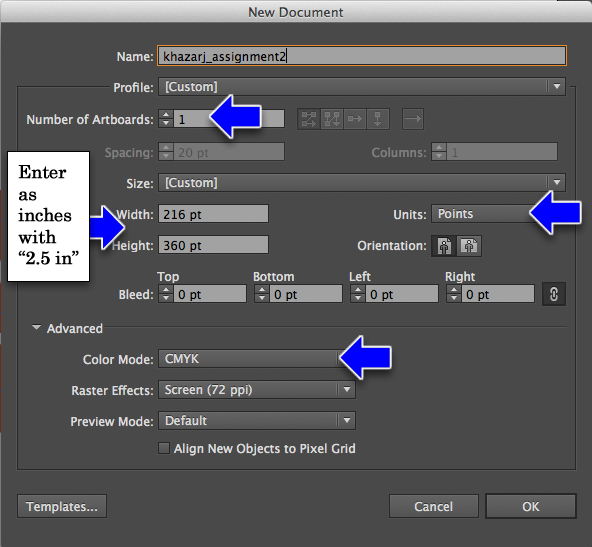Click the Cancel button
592x547 pixels.
434,506
